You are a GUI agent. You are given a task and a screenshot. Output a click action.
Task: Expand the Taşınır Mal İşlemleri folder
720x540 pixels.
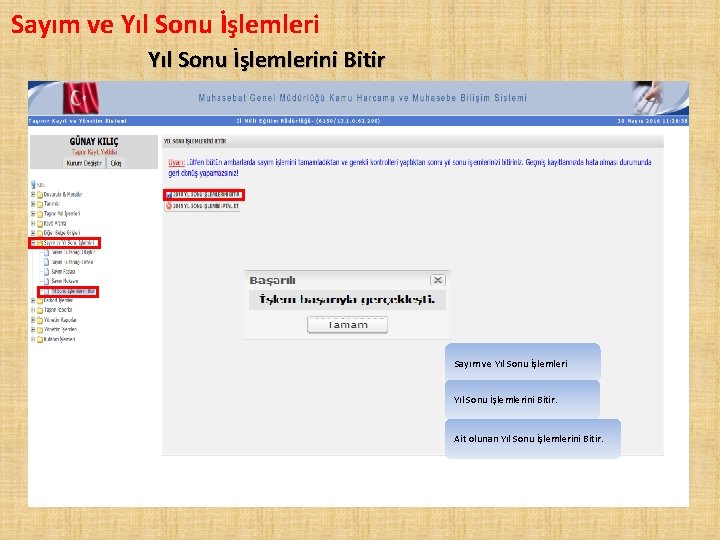tap(33, 214)
